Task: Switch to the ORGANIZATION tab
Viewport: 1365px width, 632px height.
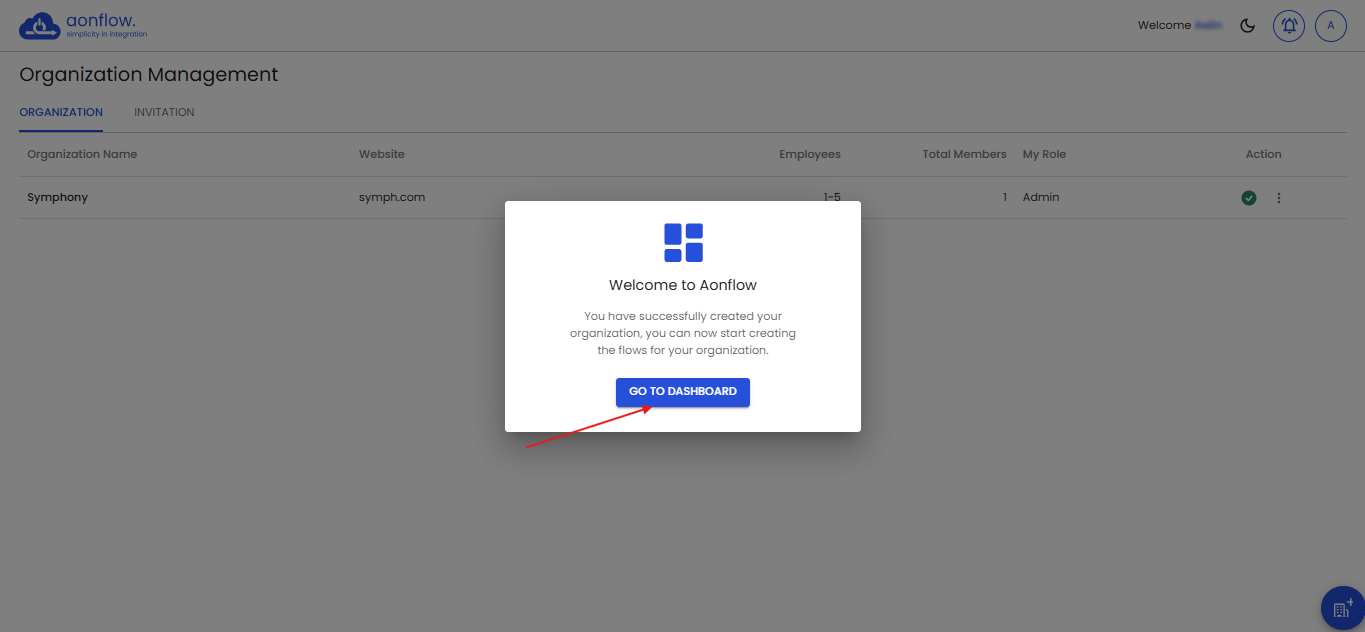Action: pyautogui.click(x=61, y=112)
